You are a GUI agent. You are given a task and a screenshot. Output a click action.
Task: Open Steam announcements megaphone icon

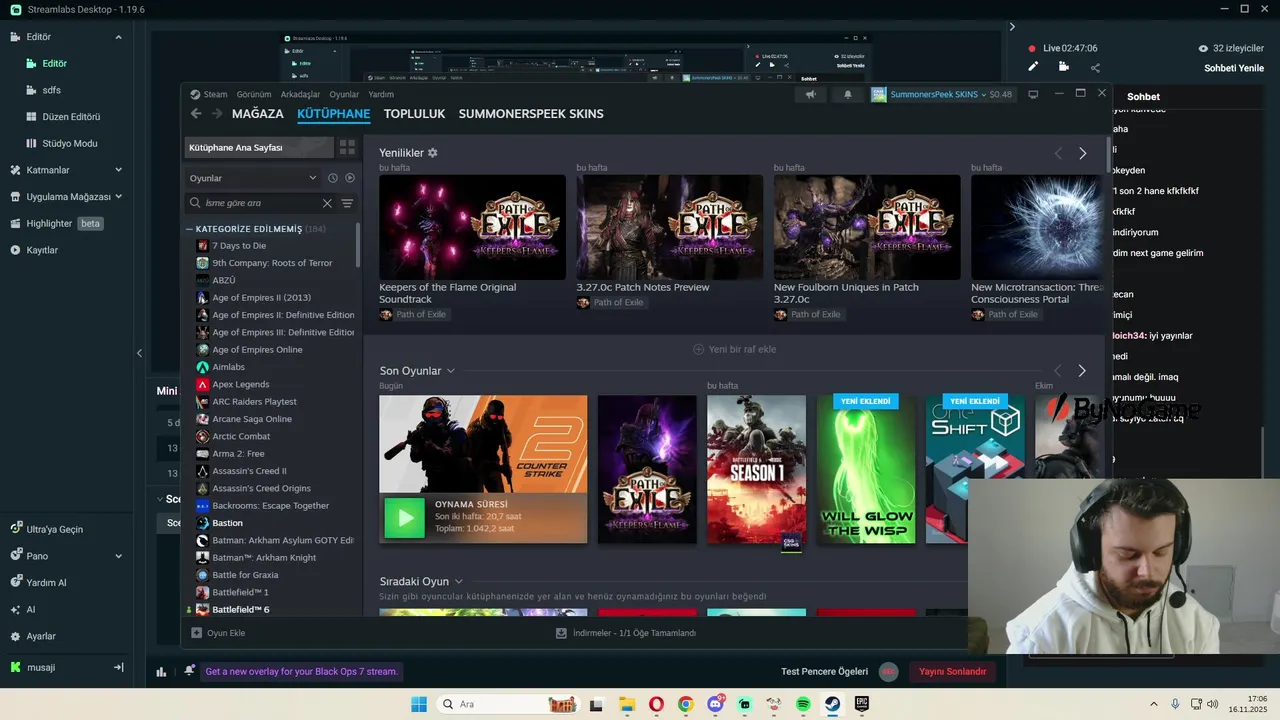pyautogui.click(x=811, y=94)
